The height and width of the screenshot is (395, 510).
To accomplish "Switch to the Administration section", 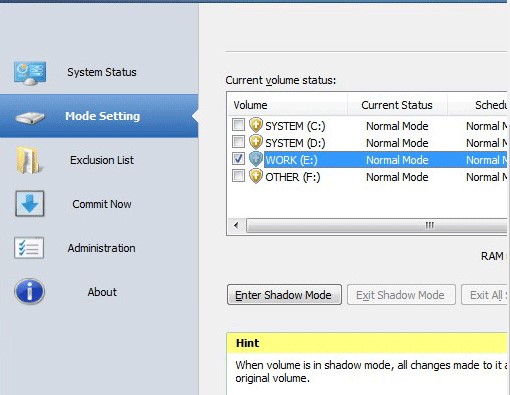I will (x=99, y=248).
